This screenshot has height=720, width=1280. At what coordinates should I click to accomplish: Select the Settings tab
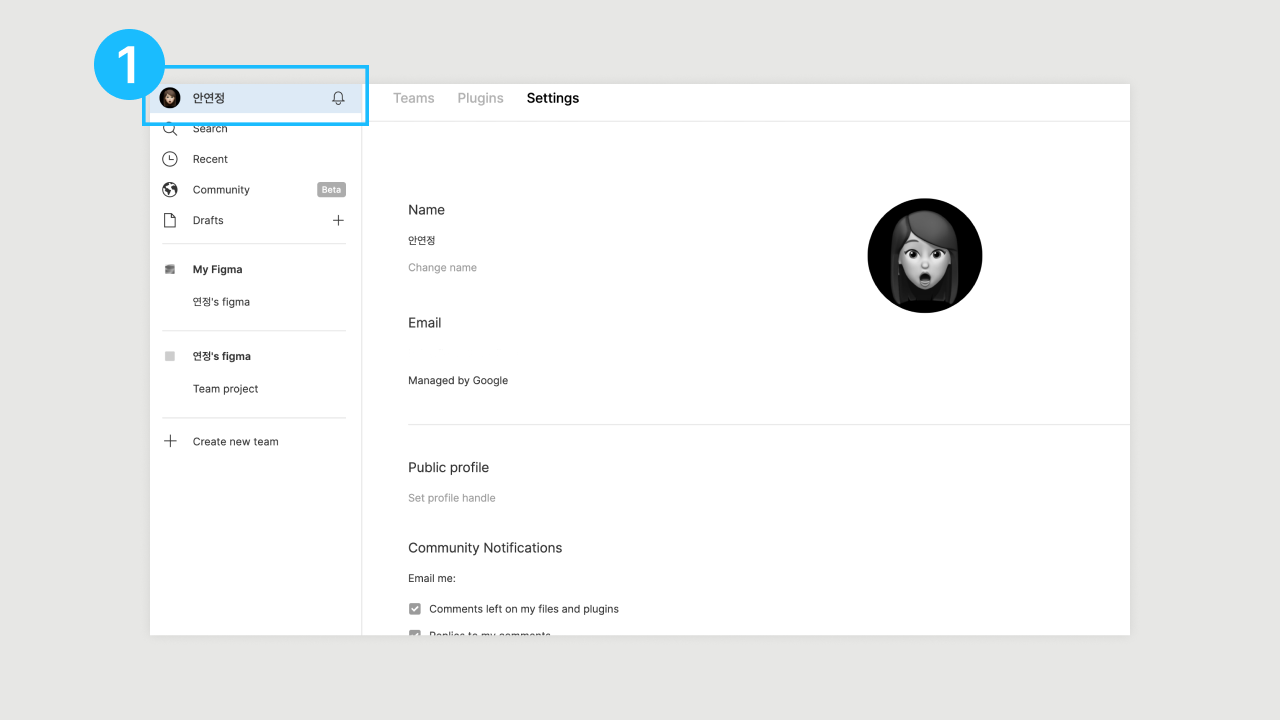tap(553, 98)
